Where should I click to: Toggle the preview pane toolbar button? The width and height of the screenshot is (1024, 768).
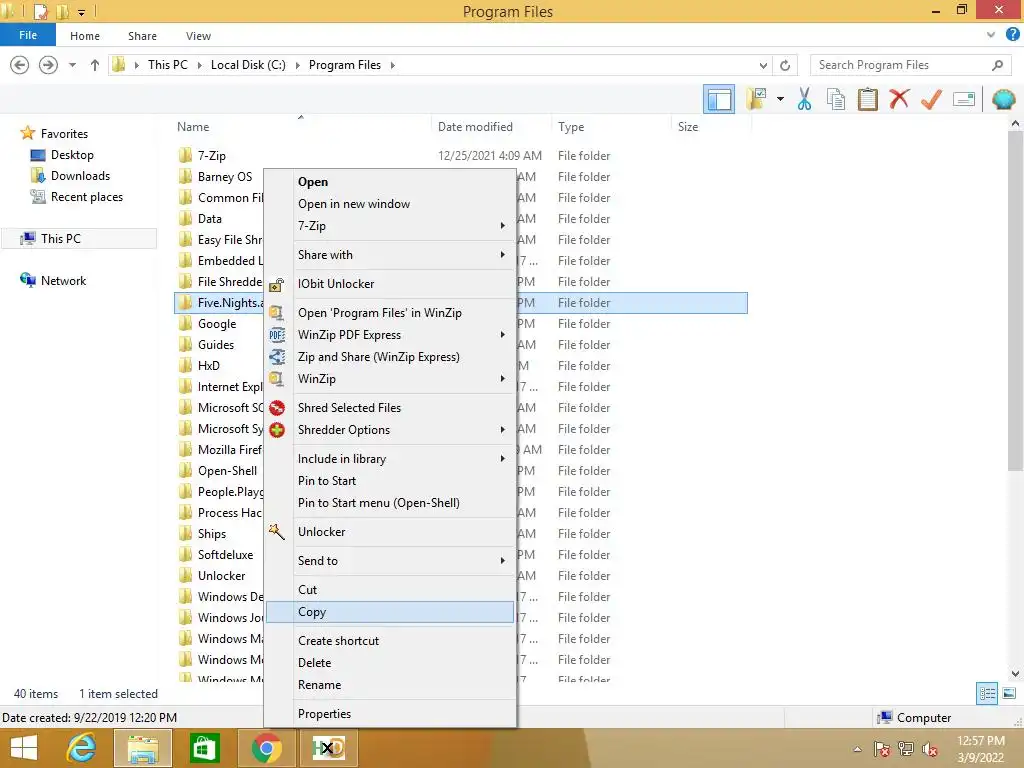click(x=719, y=99)
